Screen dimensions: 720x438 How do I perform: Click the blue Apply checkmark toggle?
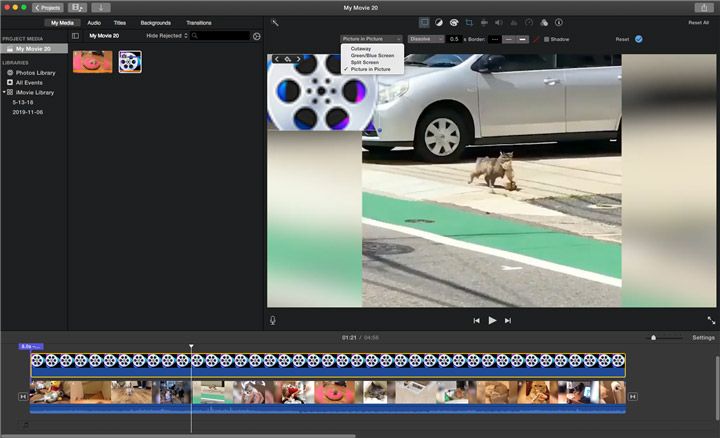click(x=639, y=39)
